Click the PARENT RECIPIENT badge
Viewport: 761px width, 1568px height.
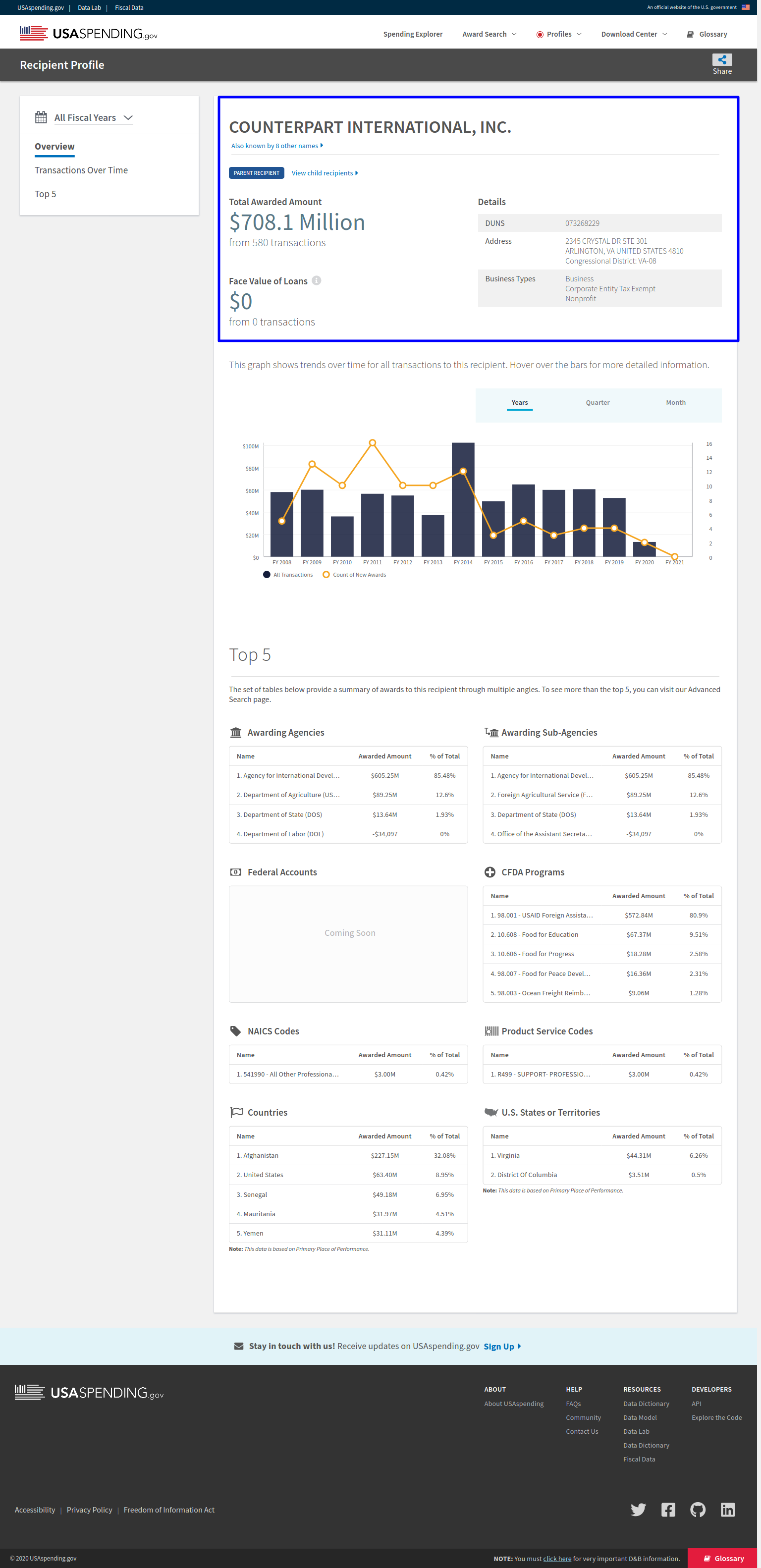tap(256, 173)
